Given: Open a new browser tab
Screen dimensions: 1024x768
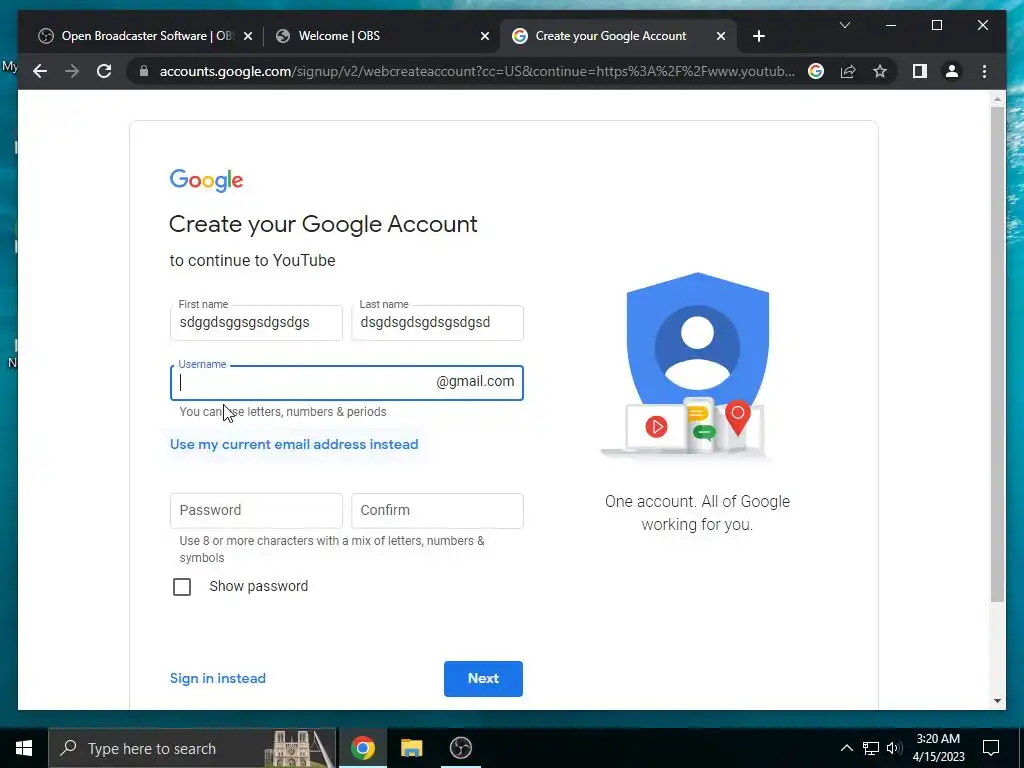Looking at the screenshot, I should point(758,36).
